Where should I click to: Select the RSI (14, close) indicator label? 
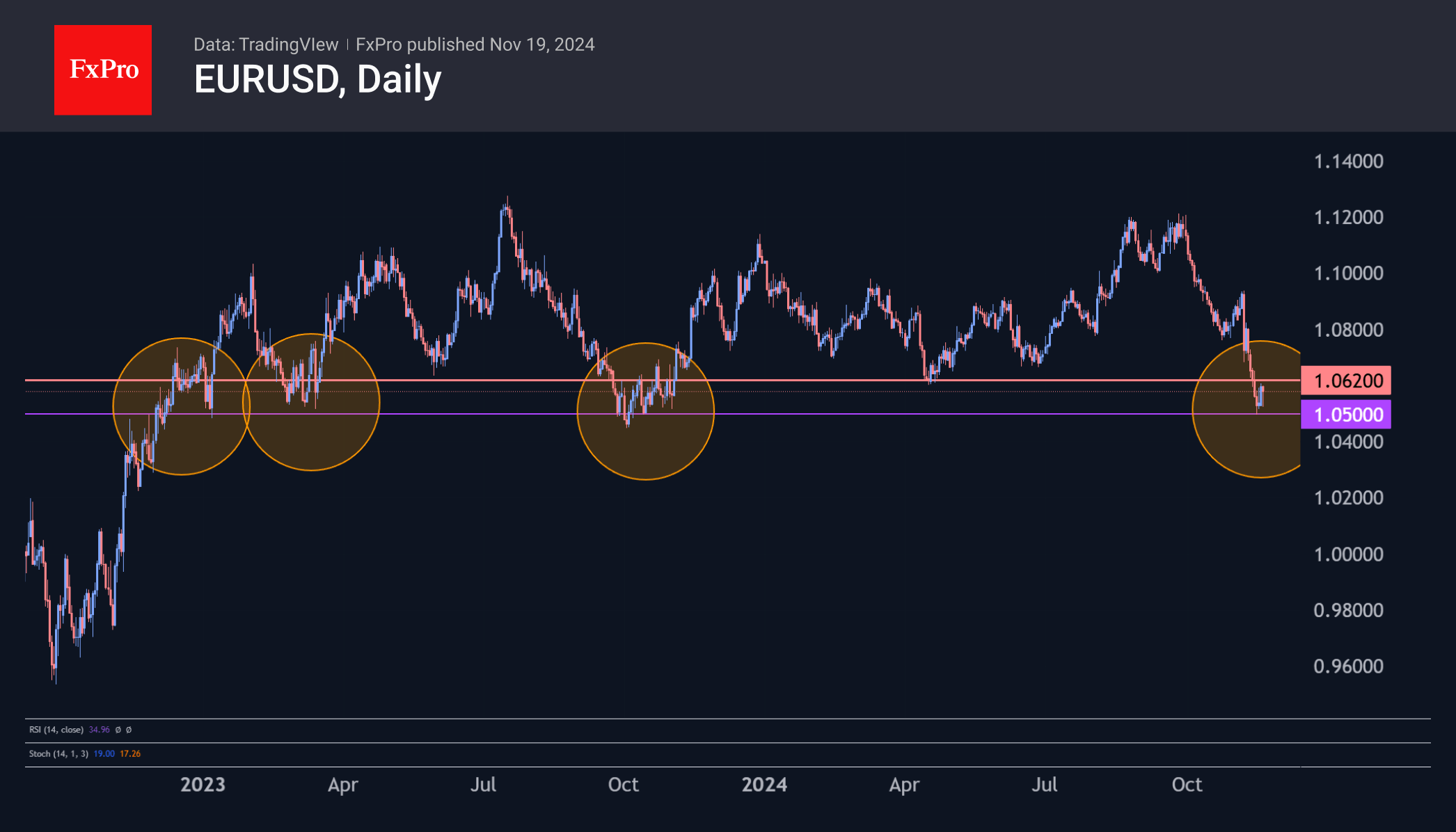56,730
